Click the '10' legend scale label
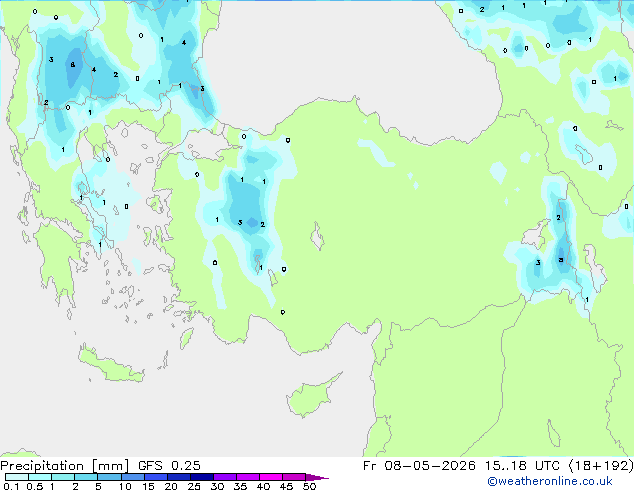 125,486
